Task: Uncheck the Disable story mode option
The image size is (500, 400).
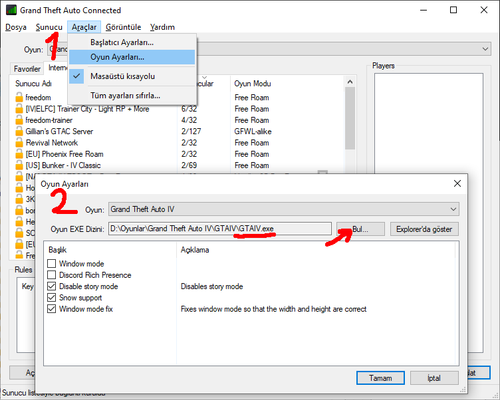Action: tap(51, 286)
